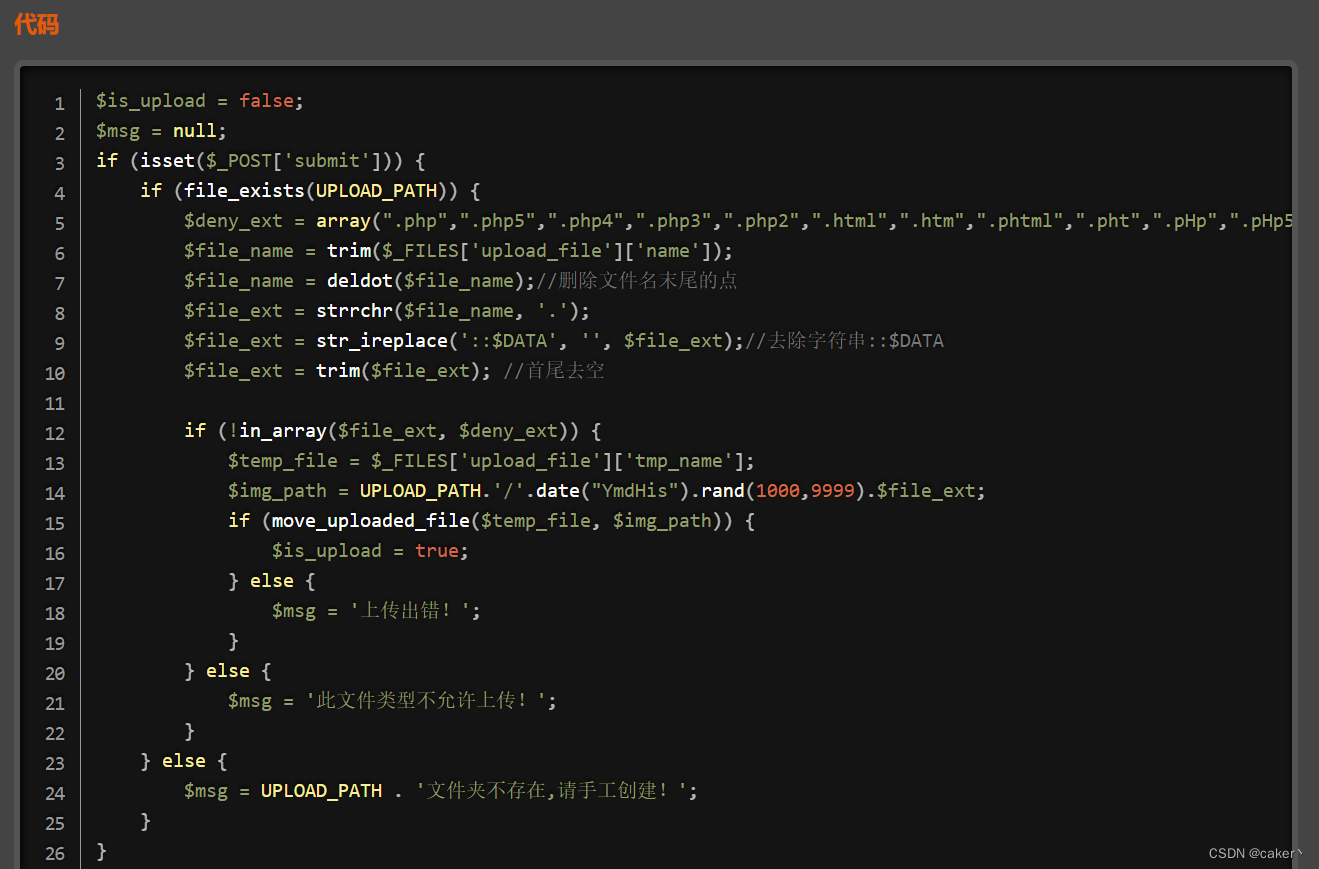Click the comment 删除文件名末尾的点
The width and height of the screenshot is (1319, 869).
pyautogui.click(x=637, y=281)
